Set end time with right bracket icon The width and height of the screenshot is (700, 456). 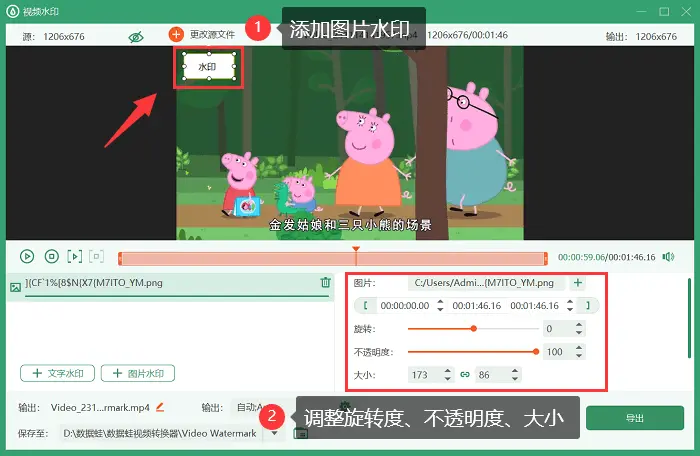point(588,305)
